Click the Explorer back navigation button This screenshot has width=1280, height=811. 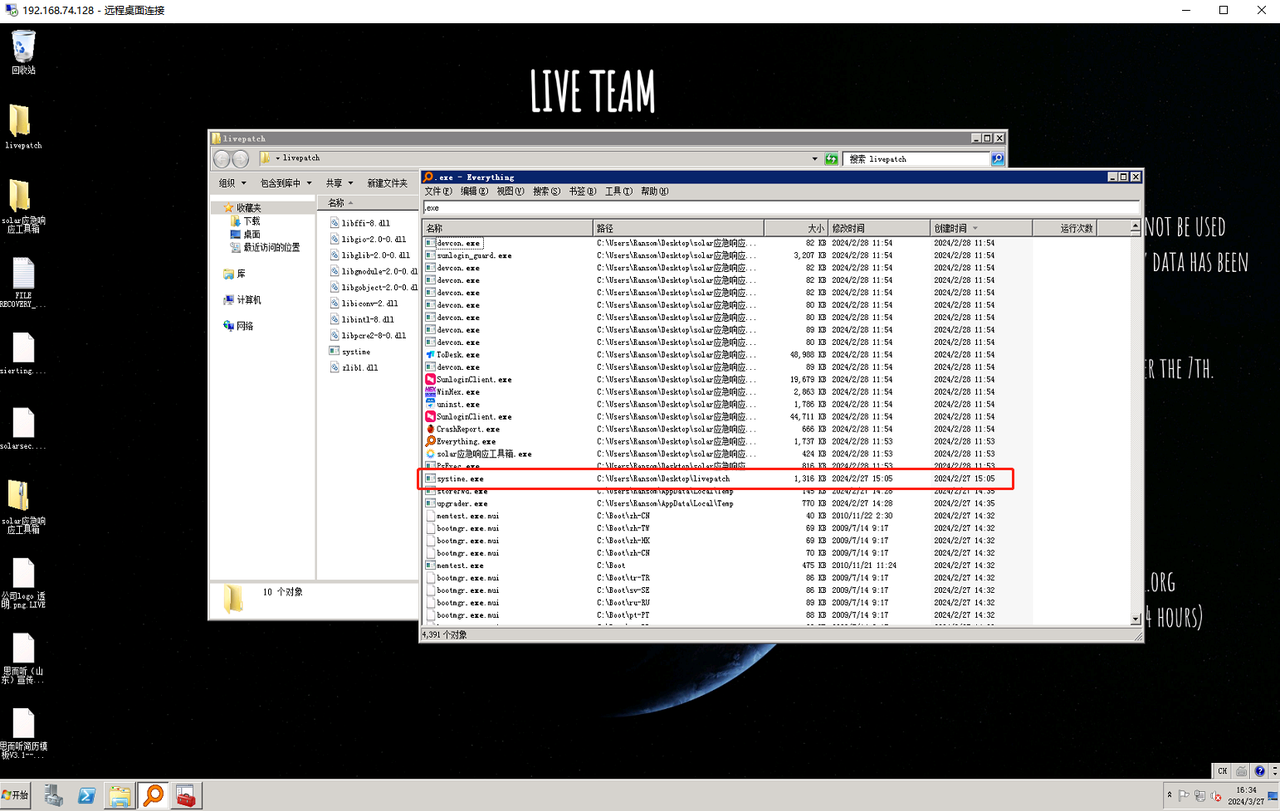tap(222, 159)
